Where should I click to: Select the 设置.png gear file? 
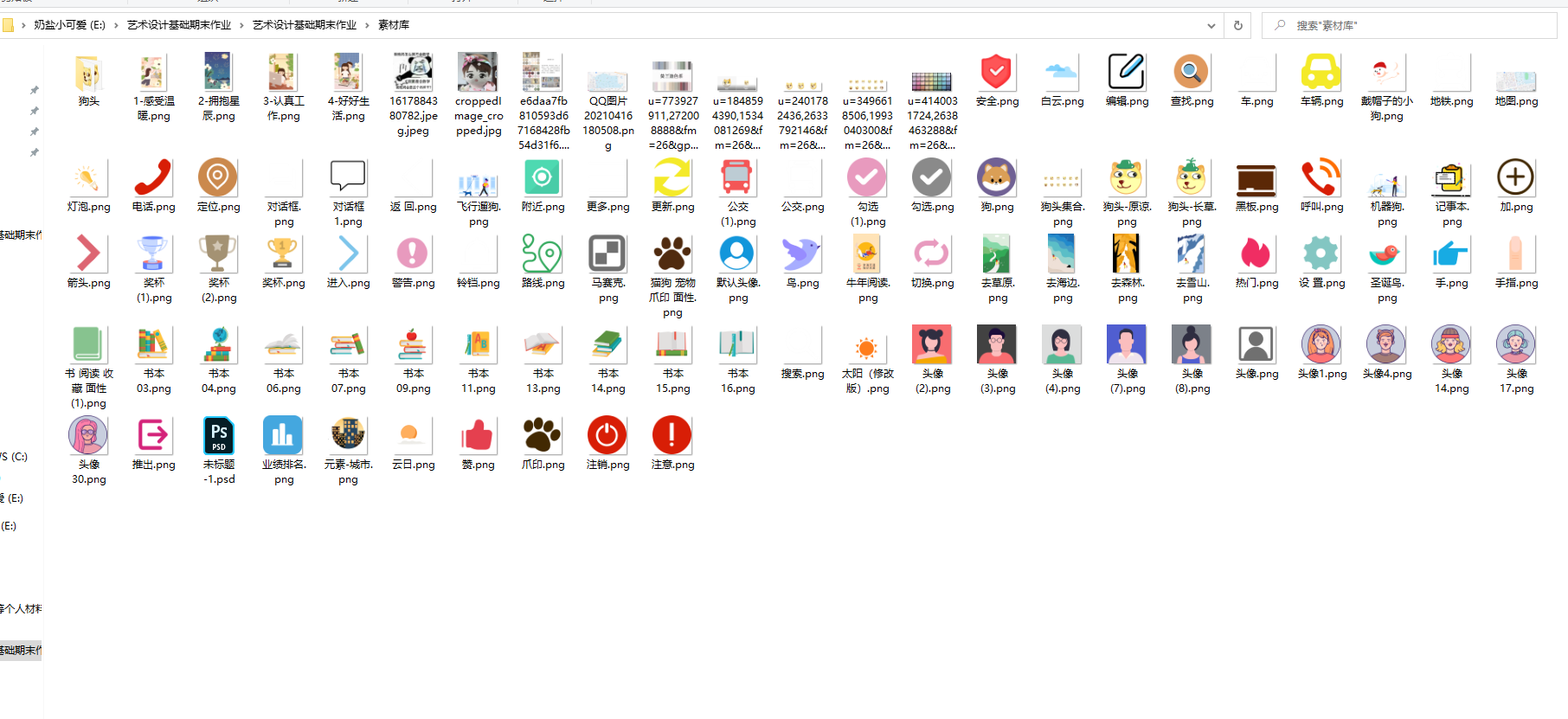pyautogui.click(x=1321, y=254)
